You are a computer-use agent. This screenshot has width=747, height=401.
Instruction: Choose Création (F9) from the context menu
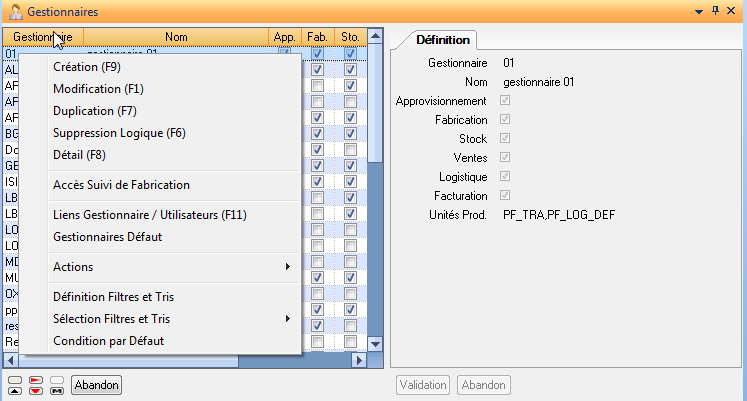(x=86, y=67)
